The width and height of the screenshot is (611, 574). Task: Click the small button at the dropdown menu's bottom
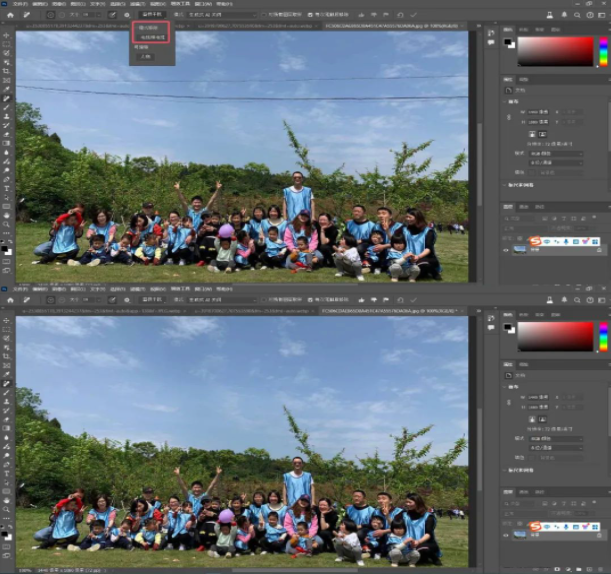pos(146,57)
